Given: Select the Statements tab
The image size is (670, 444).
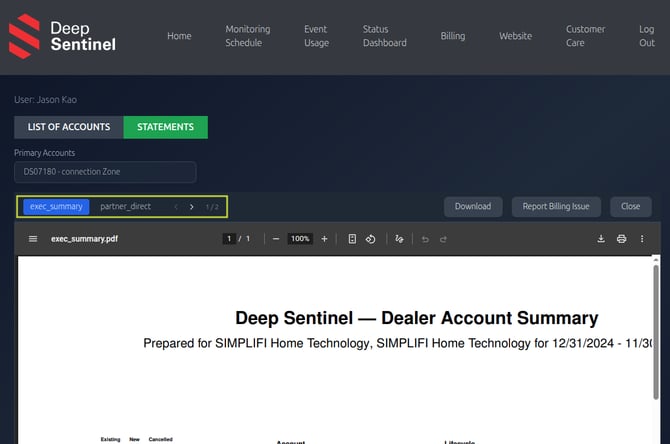Looking at the screenshot, I should point(165,127).
